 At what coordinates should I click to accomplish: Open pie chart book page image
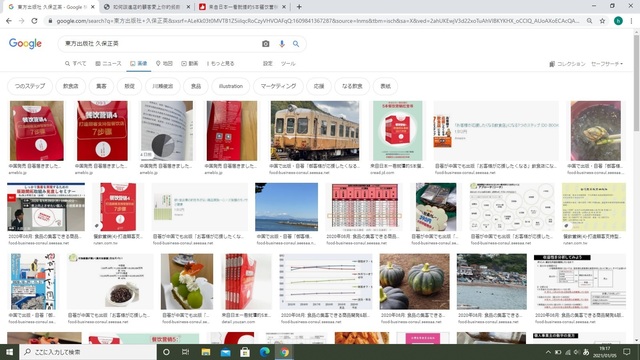coord(167,131)
